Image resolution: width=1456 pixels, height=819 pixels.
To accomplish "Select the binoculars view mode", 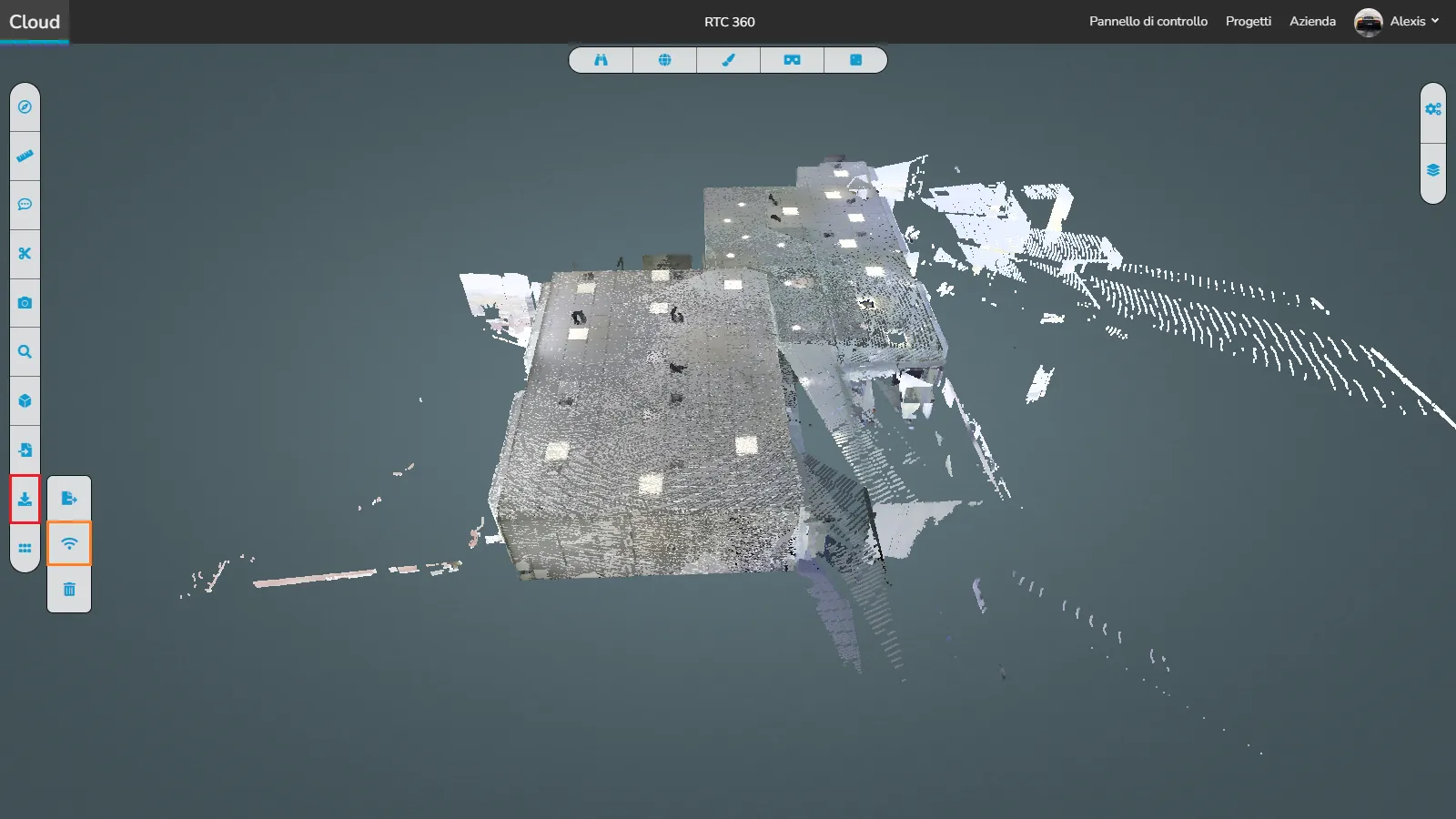I will (x=601, y=60).
